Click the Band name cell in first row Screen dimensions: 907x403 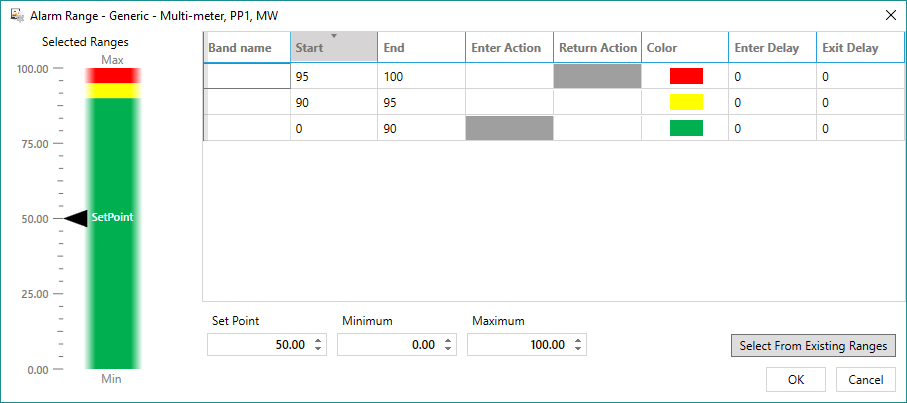[x=247, y=76]
